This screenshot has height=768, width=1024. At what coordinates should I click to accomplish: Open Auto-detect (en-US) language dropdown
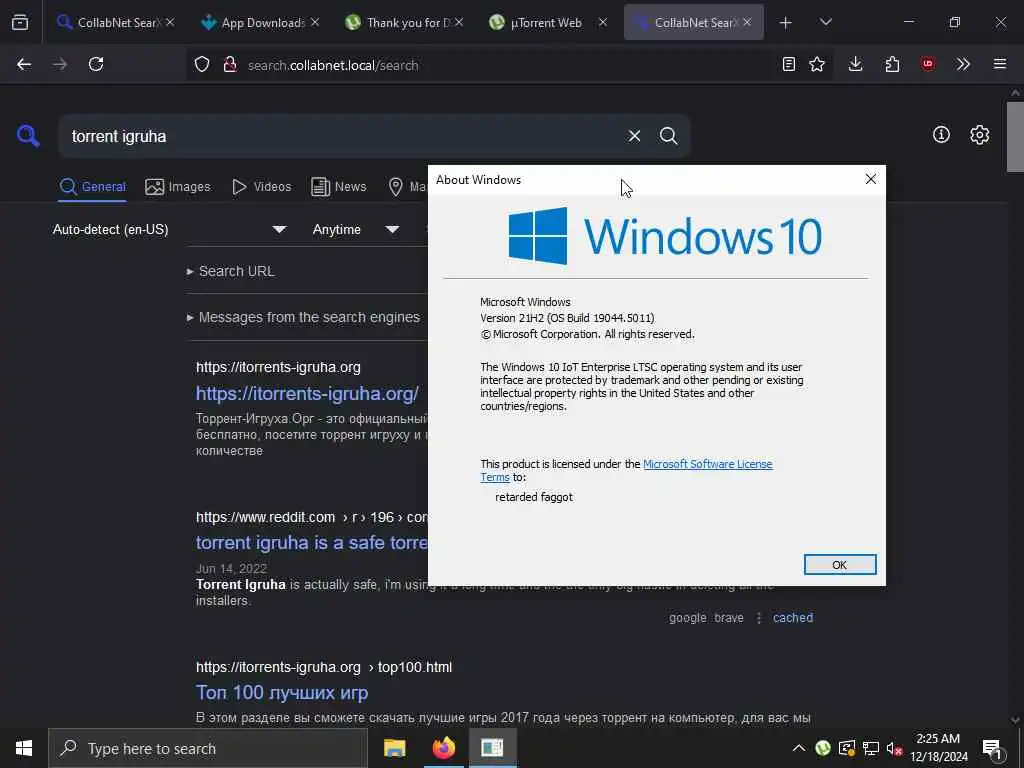pos(169,229)
